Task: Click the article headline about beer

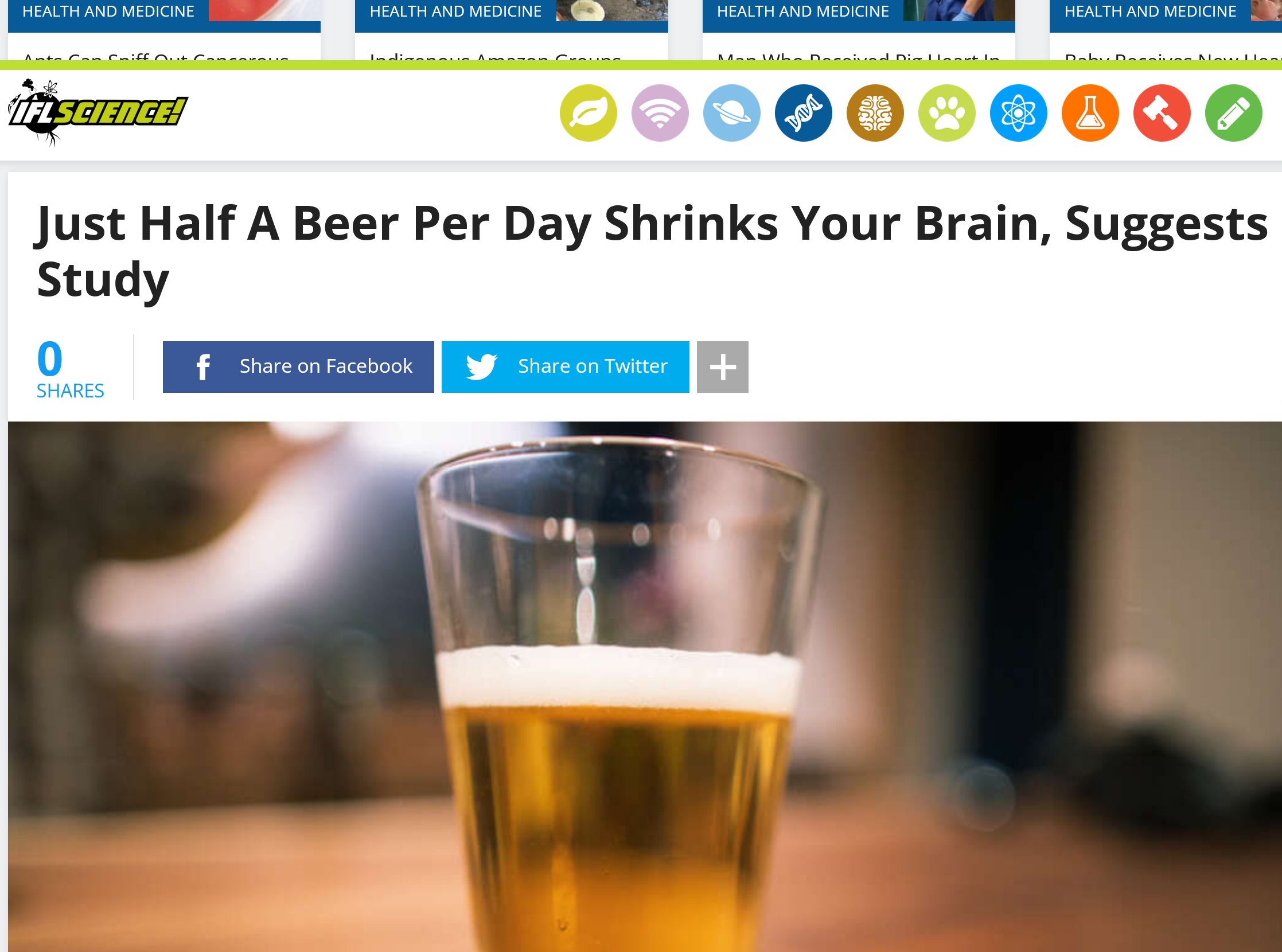Action: 652,251
